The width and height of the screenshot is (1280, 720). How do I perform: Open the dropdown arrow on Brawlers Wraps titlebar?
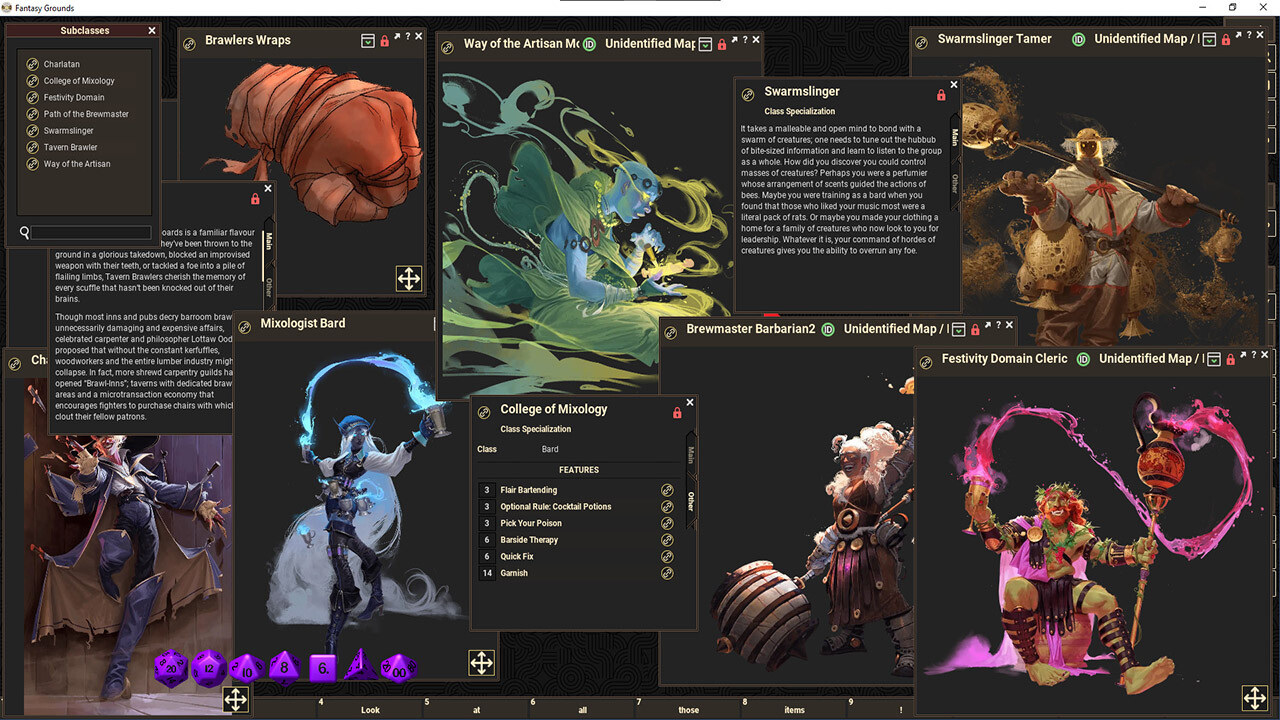tap(368, 40)
